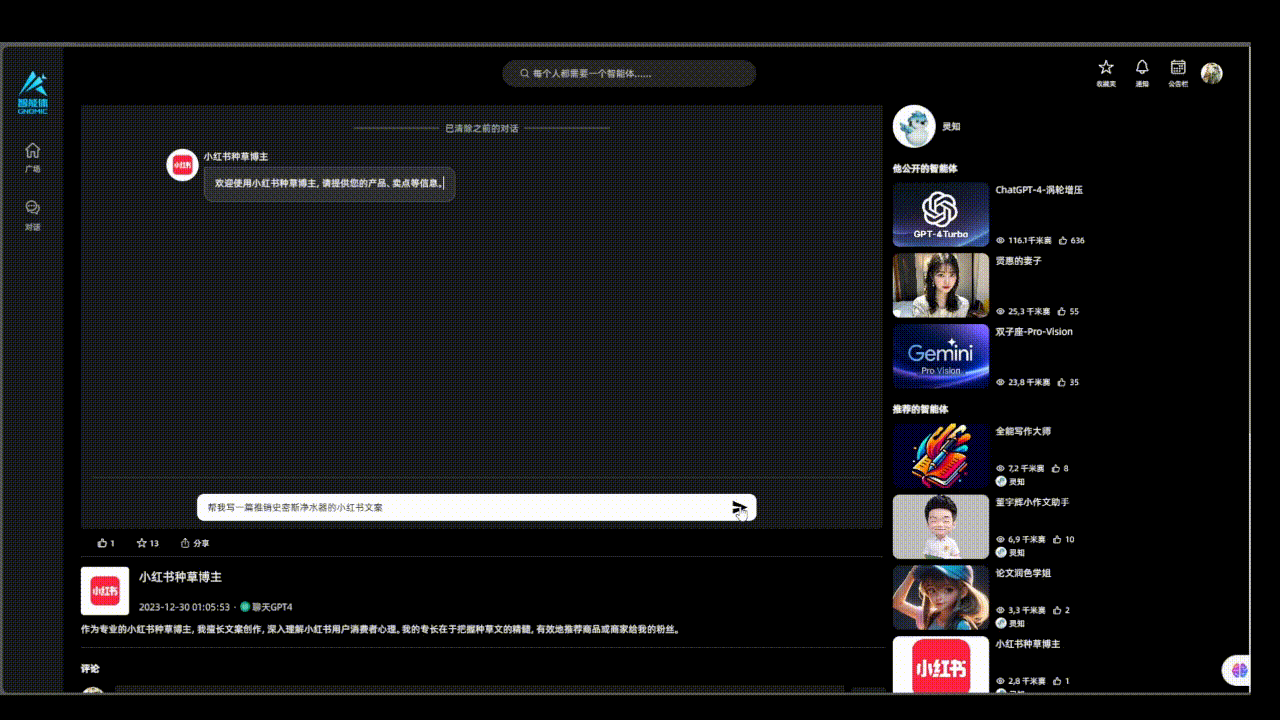Open the 贤惠的妻子 portrait thumbnail
1280x720 pixels.
(x=941, y=285)
